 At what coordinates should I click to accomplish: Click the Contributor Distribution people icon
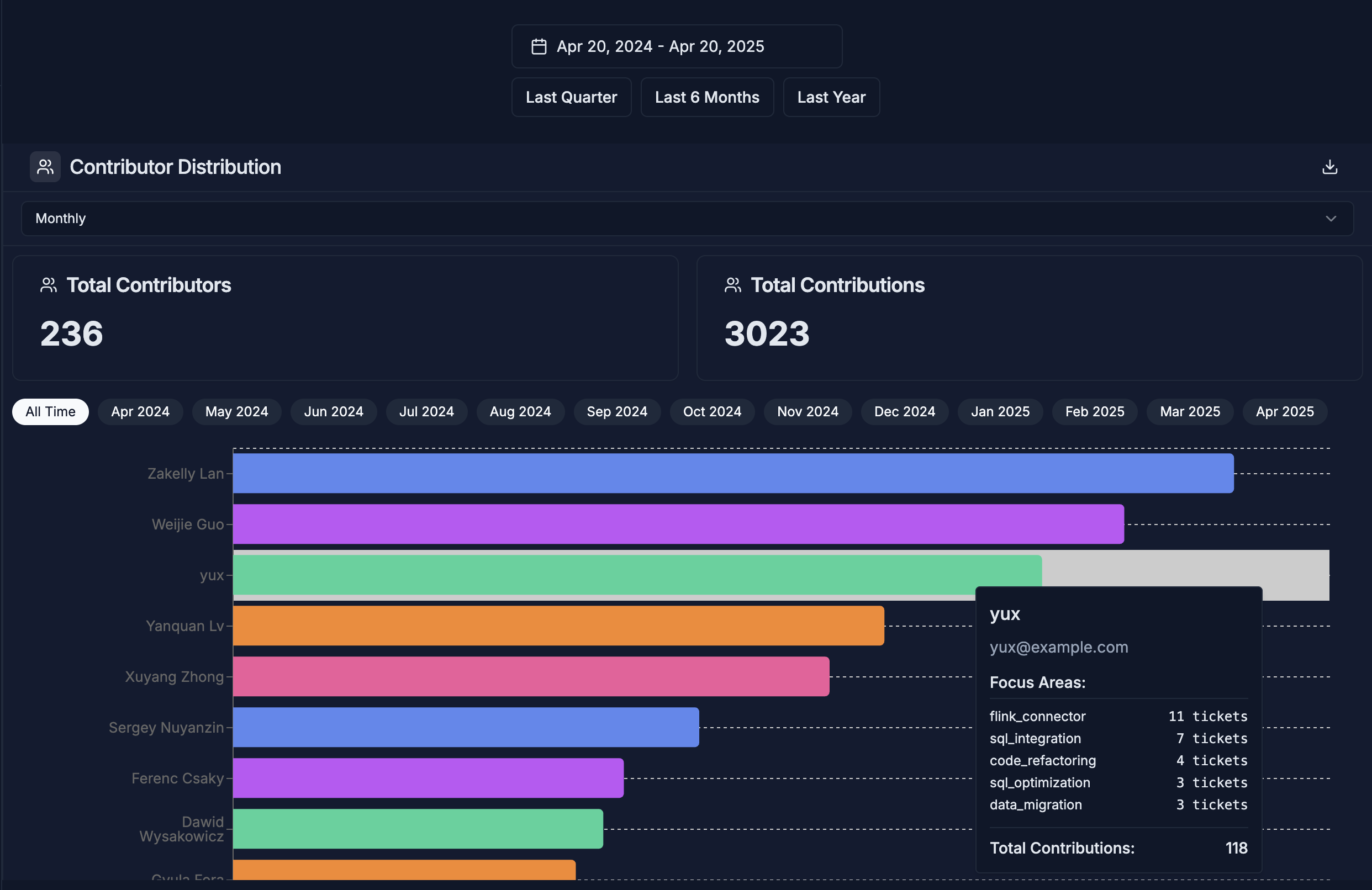pos(45,167)
